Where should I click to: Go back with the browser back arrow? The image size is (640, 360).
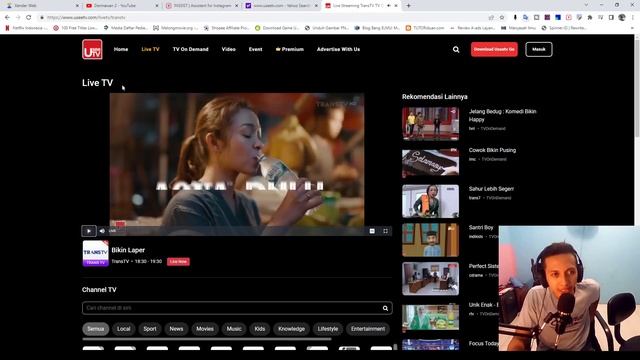[7, 18]
